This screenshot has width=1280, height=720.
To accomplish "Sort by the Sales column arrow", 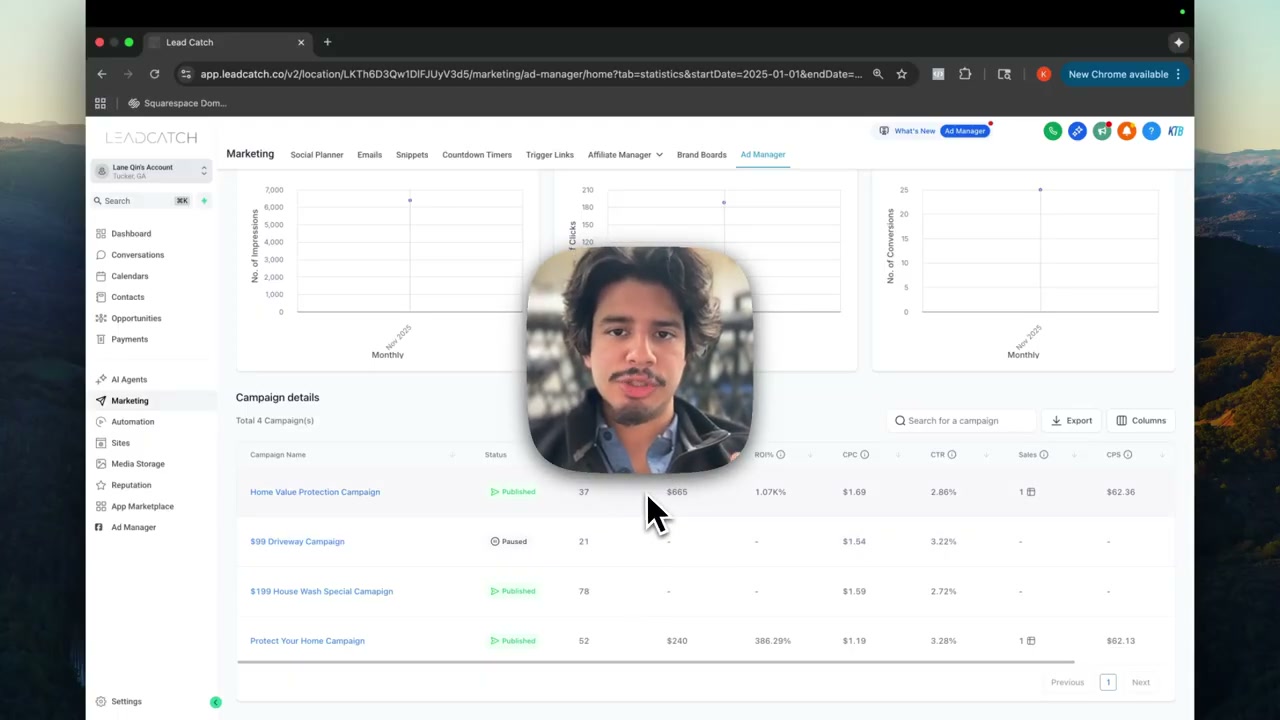I will point(1075,456).
